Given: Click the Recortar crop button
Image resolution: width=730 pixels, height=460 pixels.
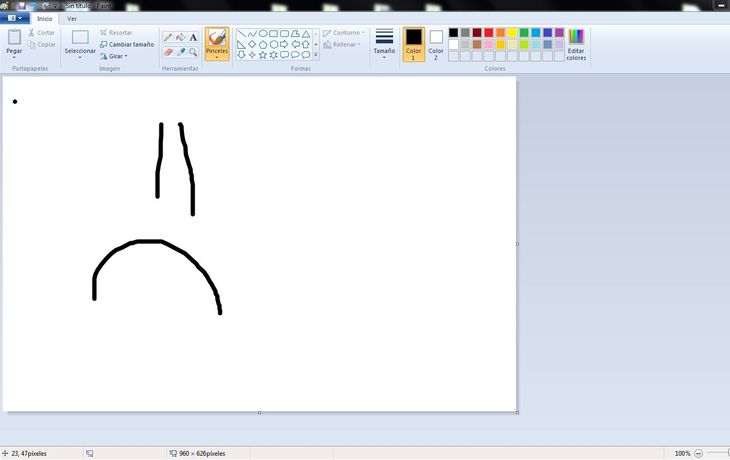Looking at the screenshot, I should coord(116,33).
